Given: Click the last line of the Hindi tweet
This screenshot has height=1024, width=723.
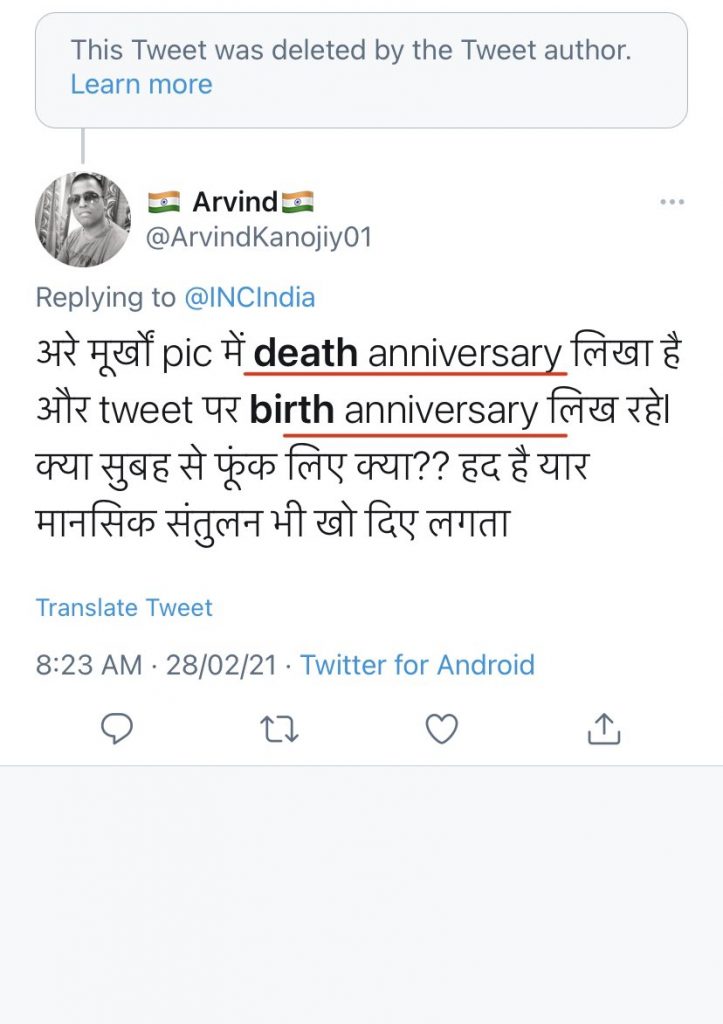Looking at the screenshot, I should pos(272,522).
